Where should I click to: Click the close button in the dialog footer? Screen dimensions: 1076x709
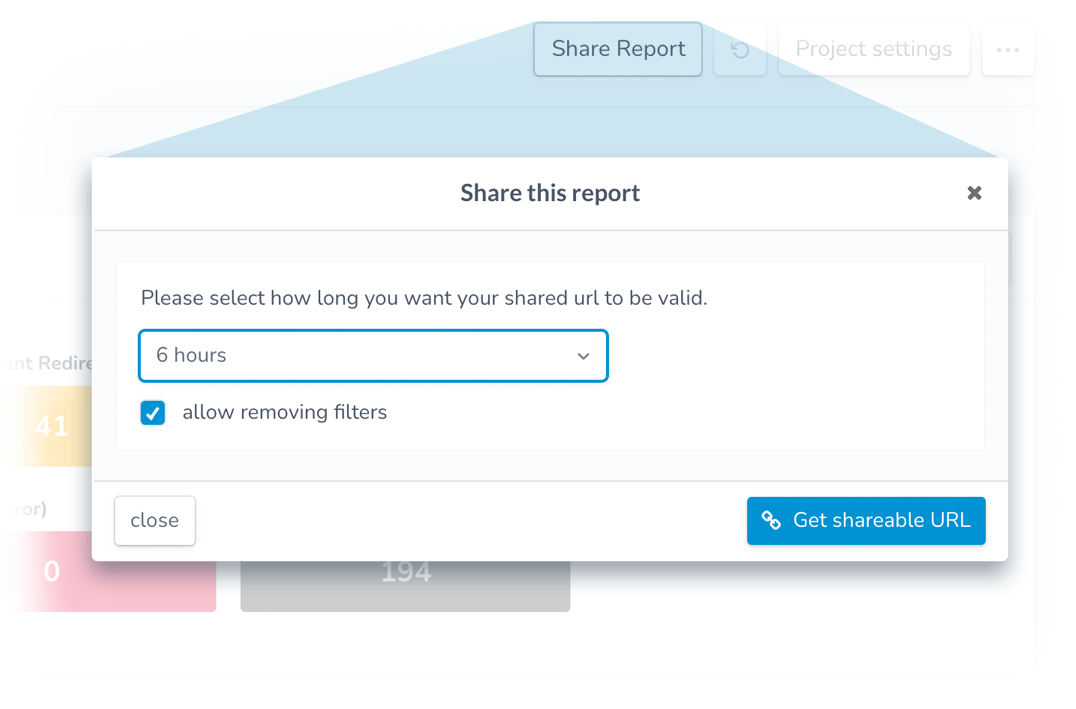click(155, 520)
